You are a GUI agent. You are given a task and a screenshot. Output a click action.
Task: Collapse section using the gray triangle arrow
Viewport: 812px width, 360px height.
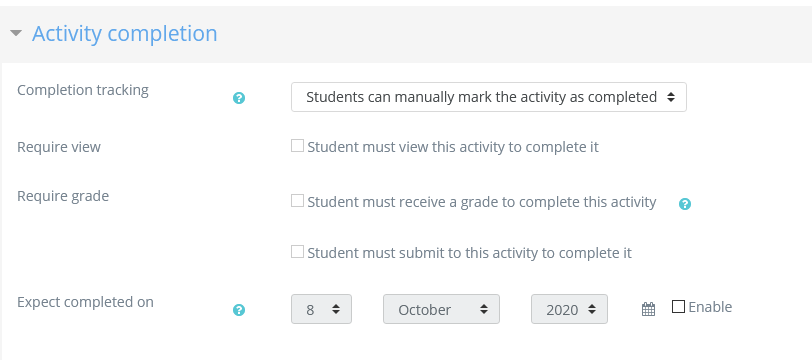pos(16,33)
